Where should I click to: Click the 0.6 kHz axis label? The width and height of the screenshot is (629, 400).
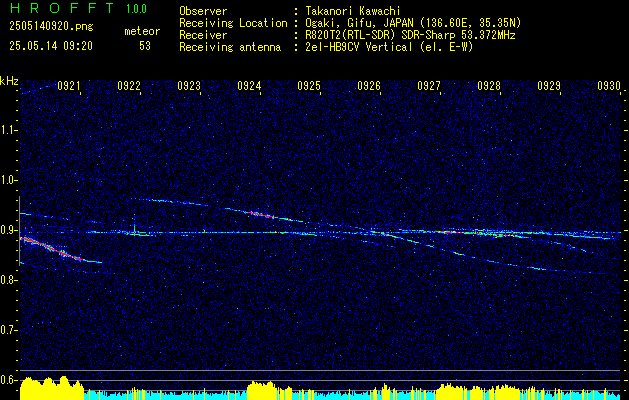pos(8,380)
